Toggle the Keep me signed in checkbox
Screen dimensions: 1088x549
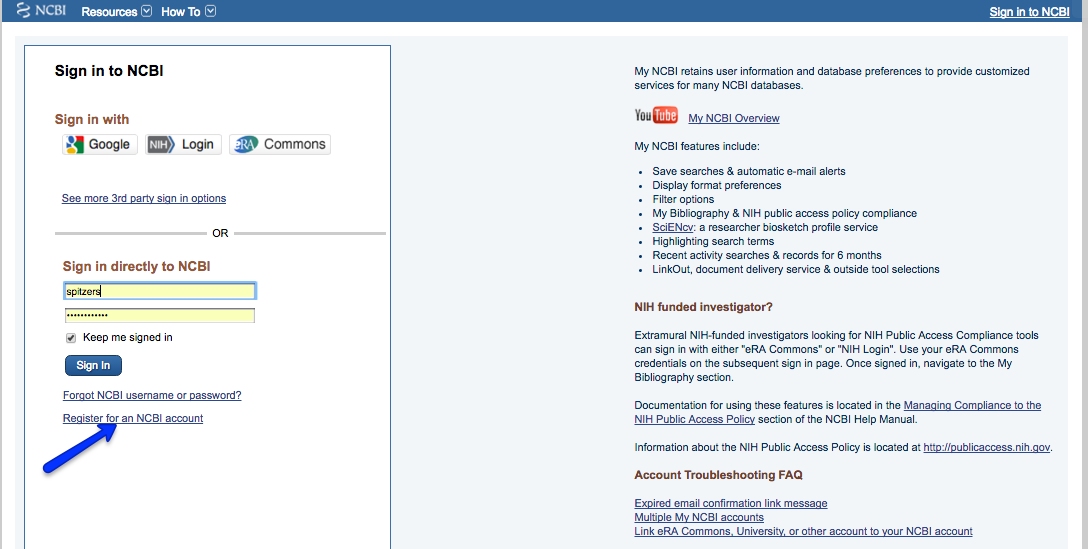(71, 338)
